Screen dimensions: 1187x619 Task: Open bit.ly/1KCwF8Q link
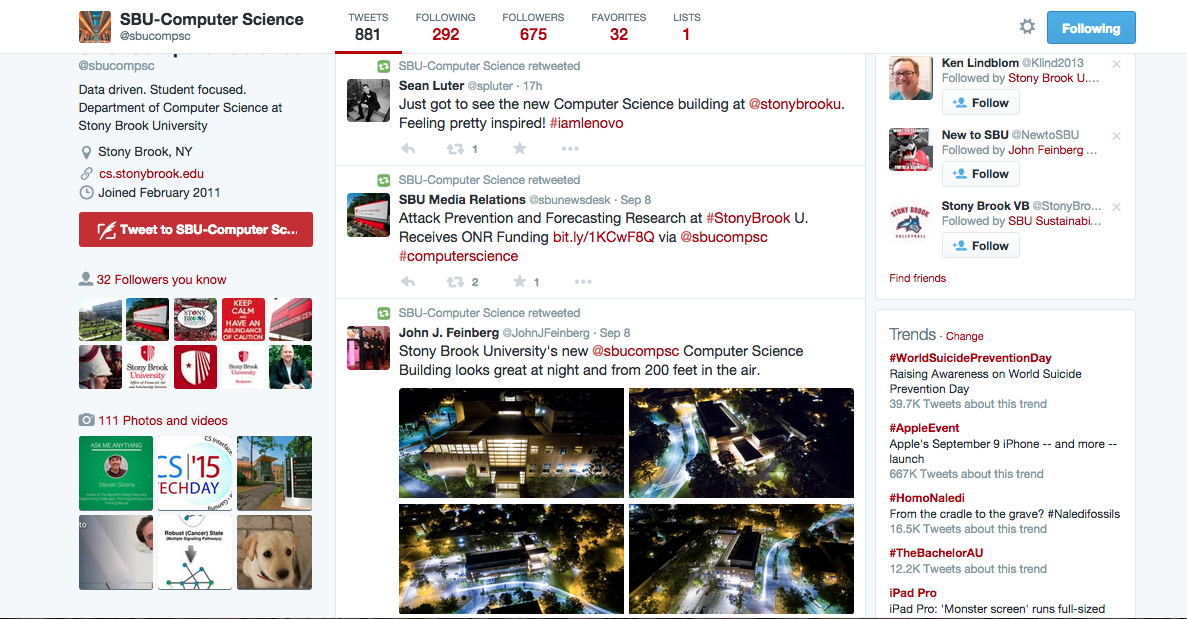(x=603, y=237)
